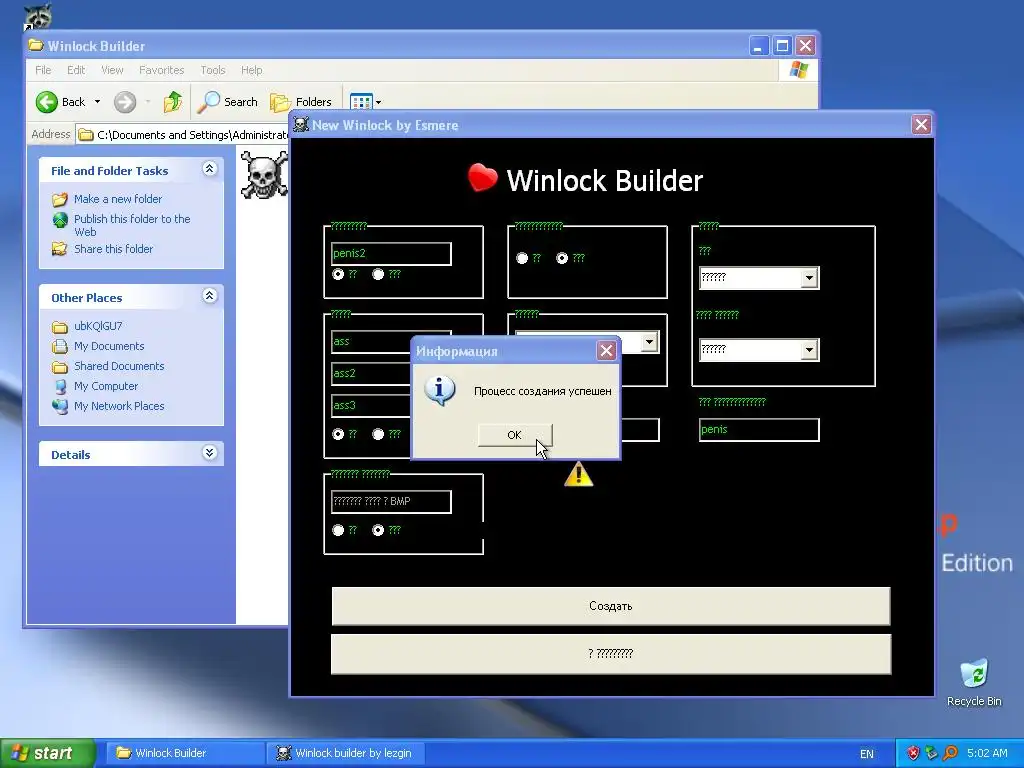The height and width of the screenshot is (768, 1024).
Task: Expand the Details panel
Action: (209, 453)
